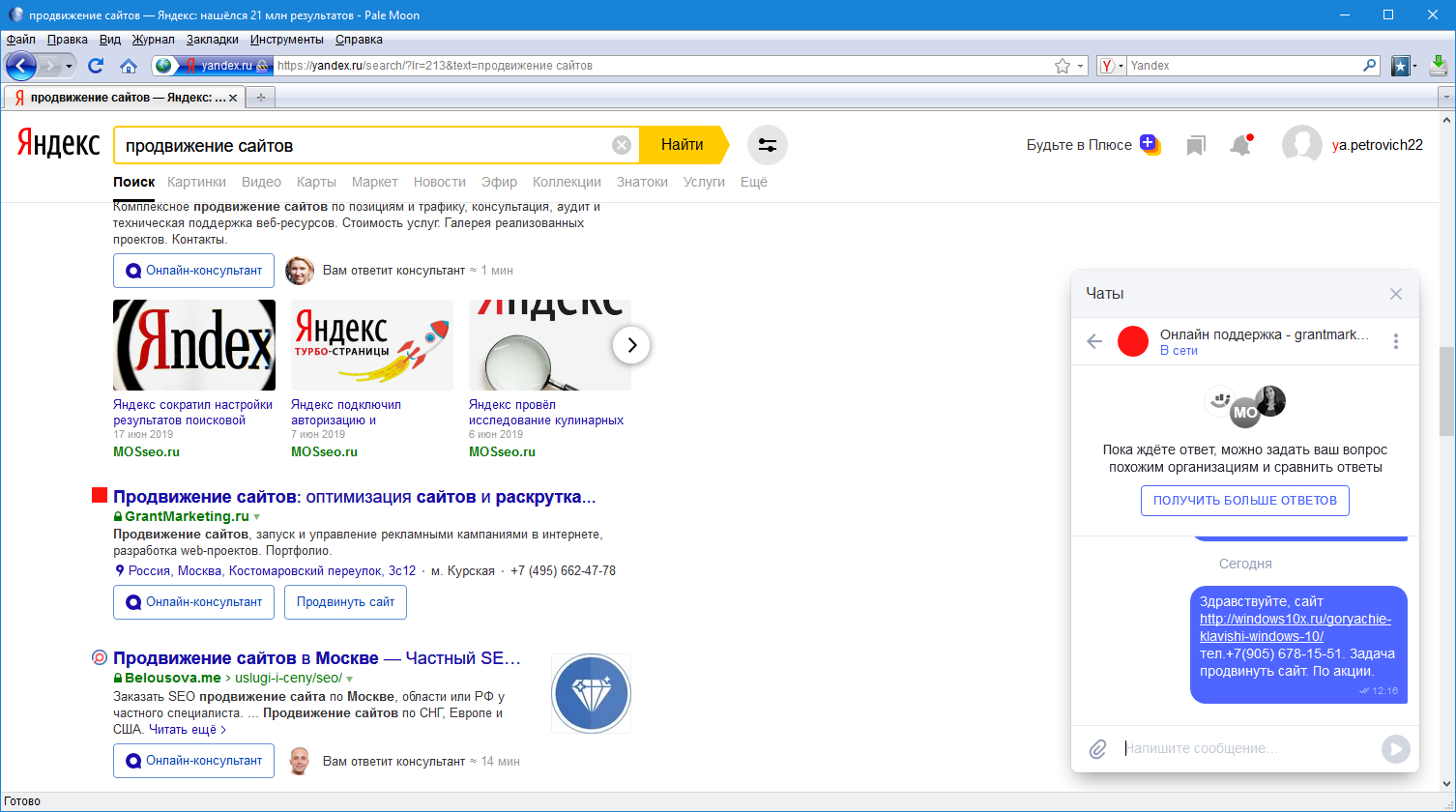The image size is (1456, 812).
Task: Click the Яндекс logo
Action: click(58, 145)
